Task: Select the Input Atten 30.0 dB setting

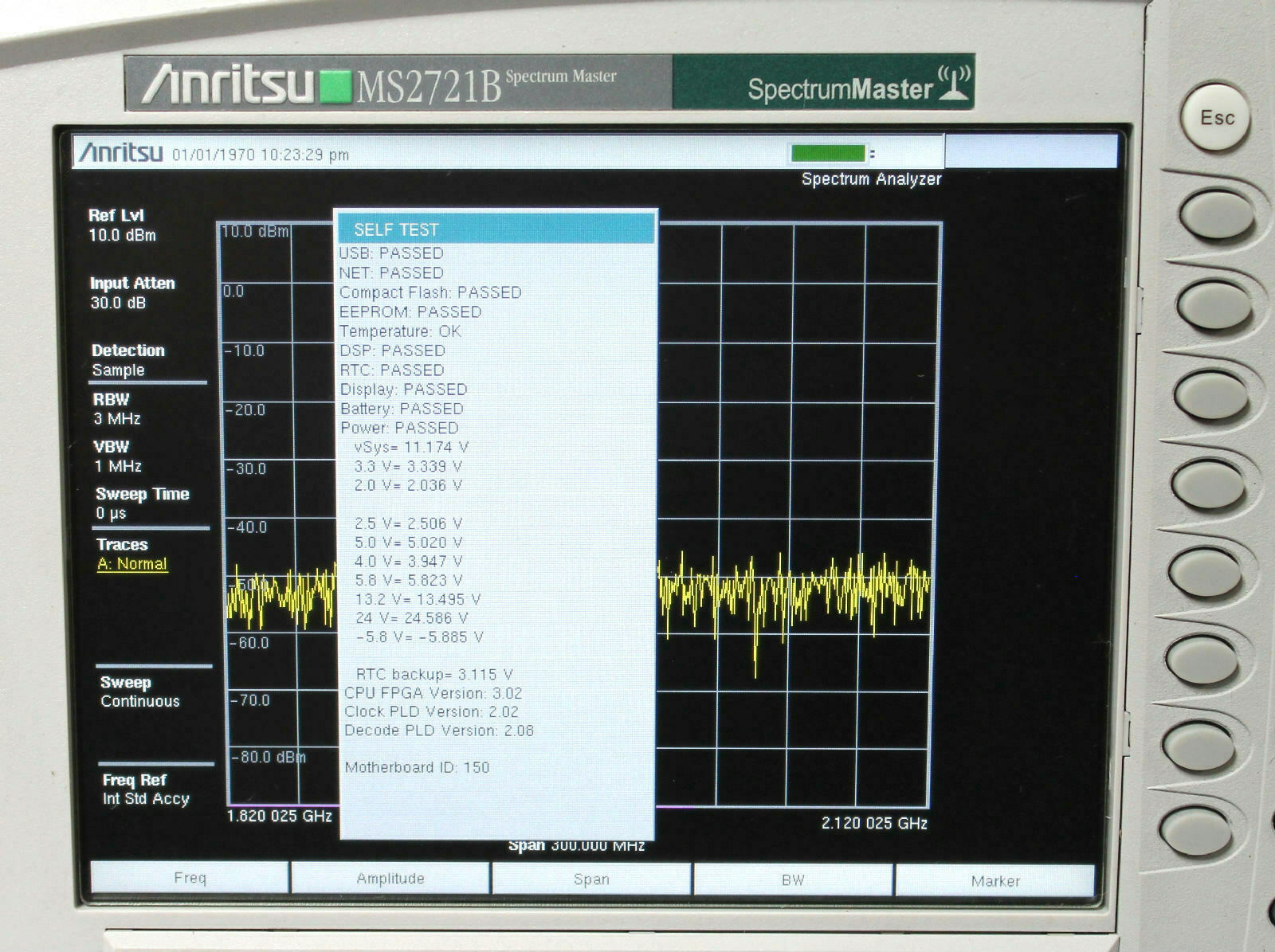Action: point(131,293)
